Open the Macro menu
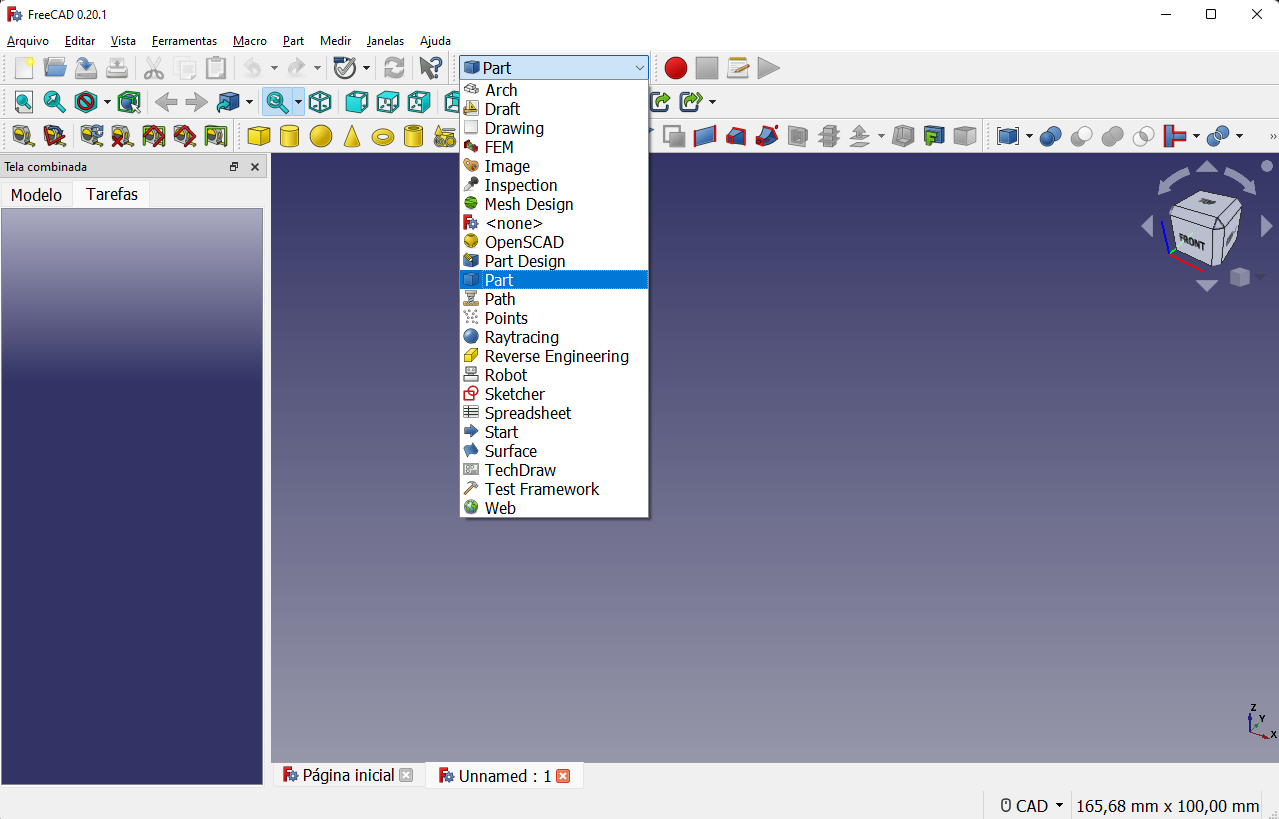 pyautogui.click(x=249, y=41)
